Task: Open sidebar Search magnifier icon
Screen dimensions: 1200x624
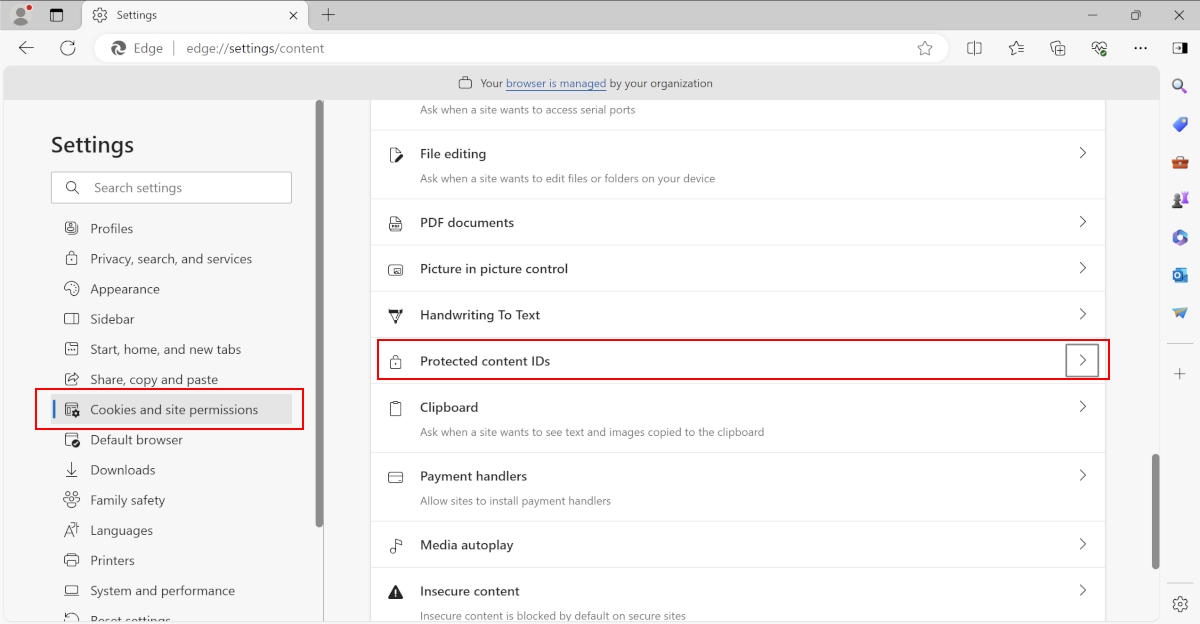Action: click(x=1180, y=88)
